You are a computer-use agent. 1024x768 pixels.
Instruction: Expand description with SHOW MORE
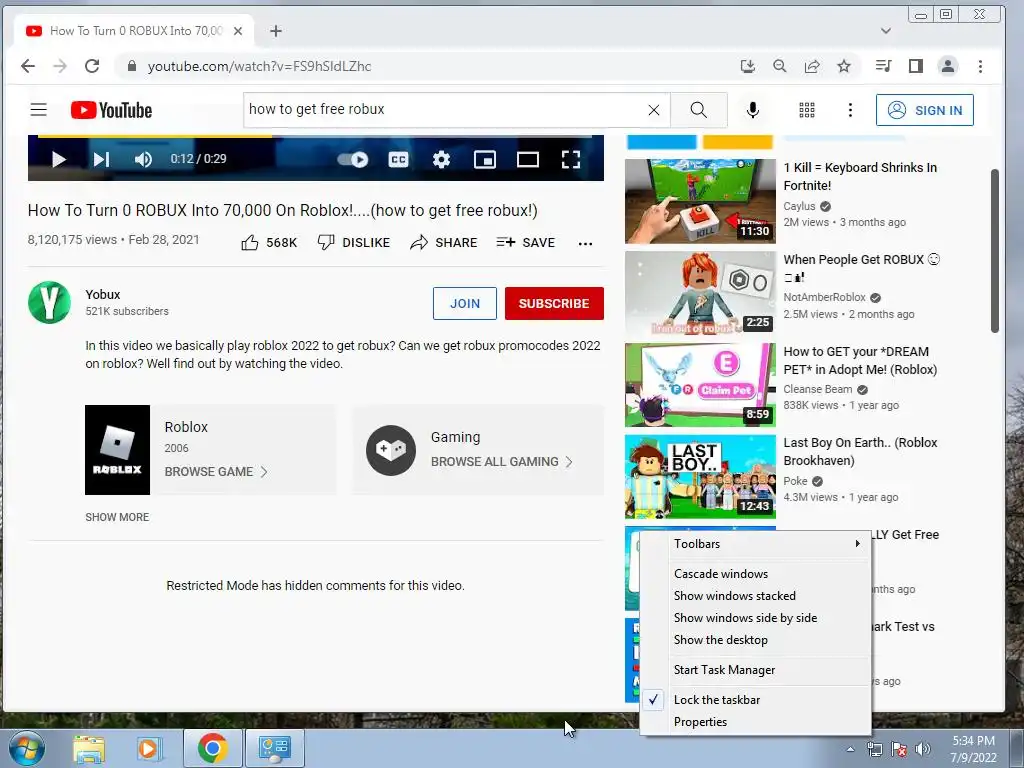tap(117, 517)
